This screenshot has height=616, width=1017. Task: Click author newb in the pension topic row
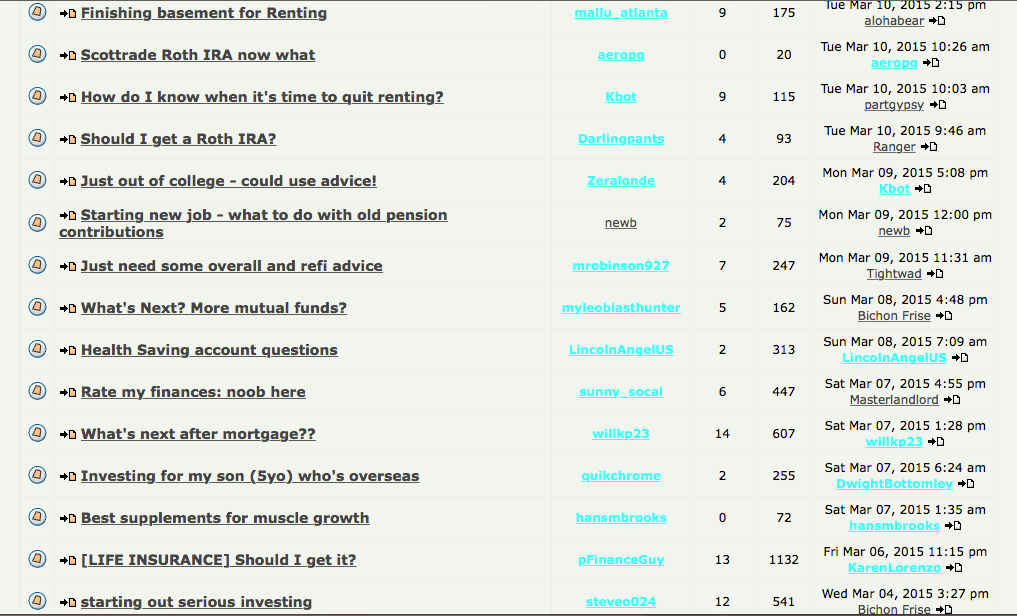click(x=621, y=223)
